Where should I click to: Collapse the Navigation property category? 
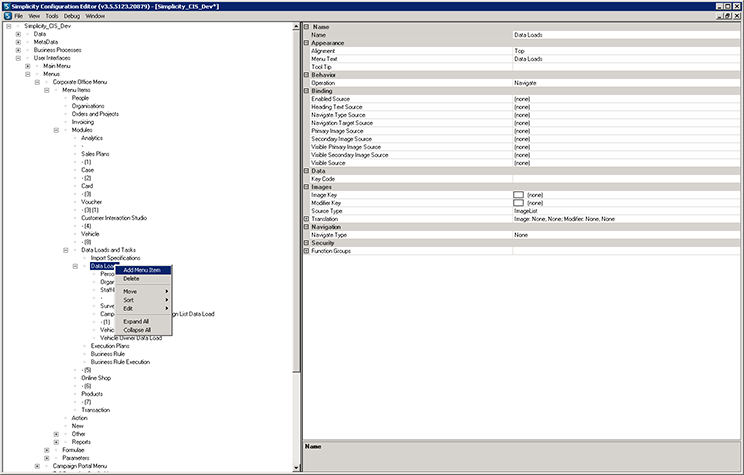click(307, 227)
